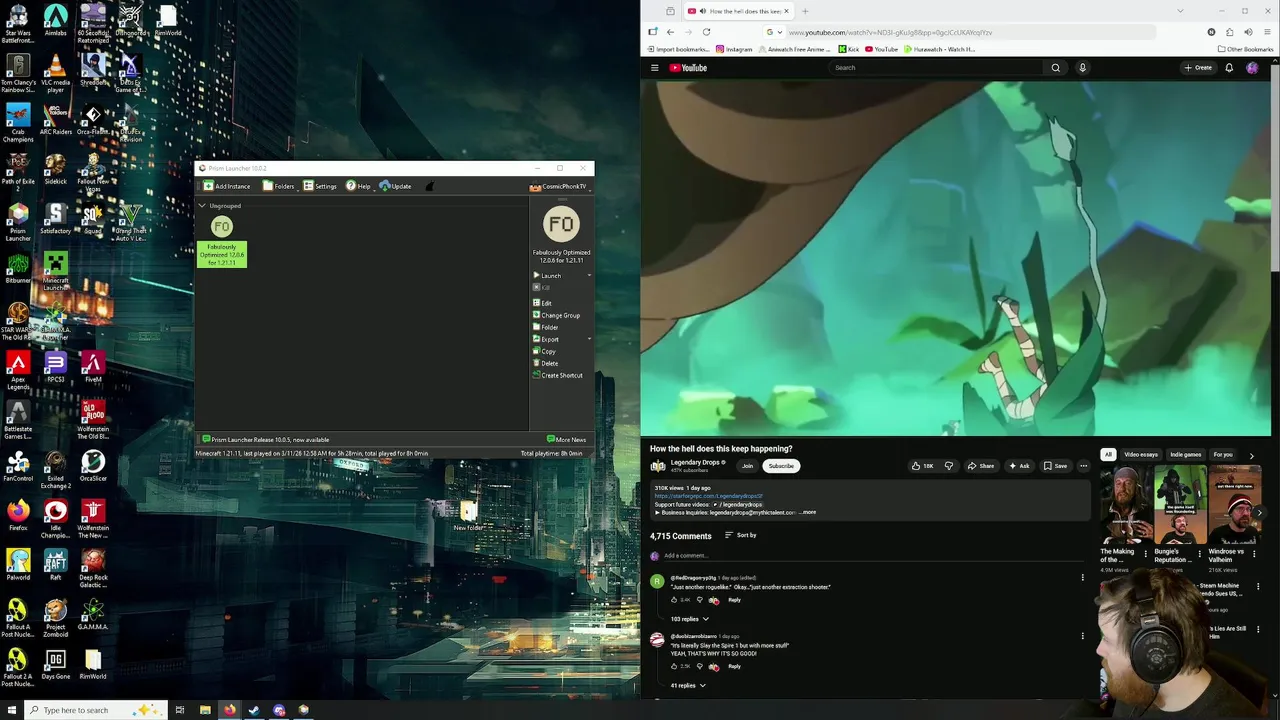Expand the 103 replies thread
The image size is (1280, 720).
click(689, 619)
